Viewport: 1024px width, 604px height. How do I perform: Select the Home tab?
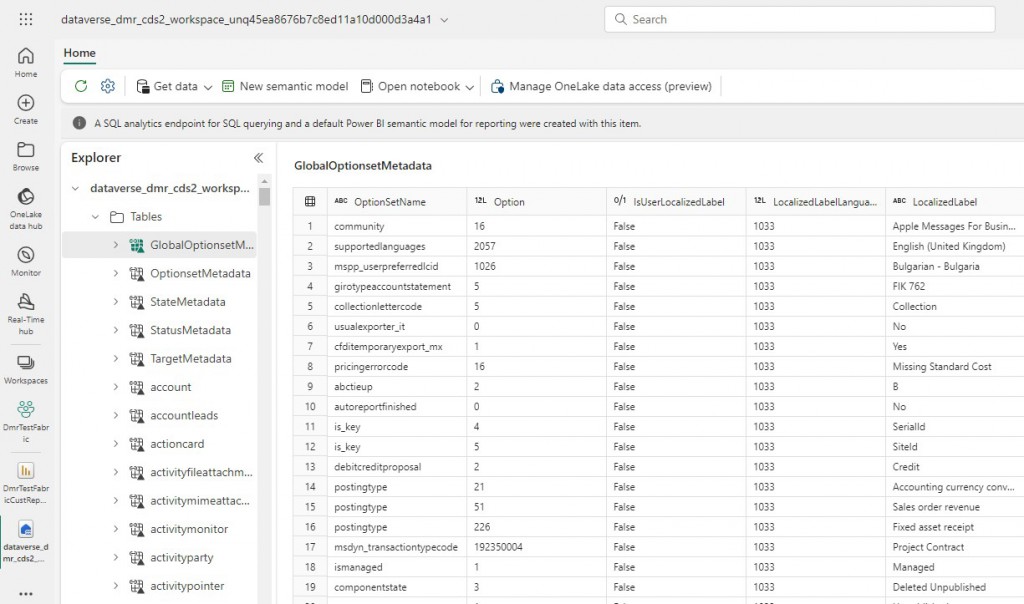click(x=80, y=53)
